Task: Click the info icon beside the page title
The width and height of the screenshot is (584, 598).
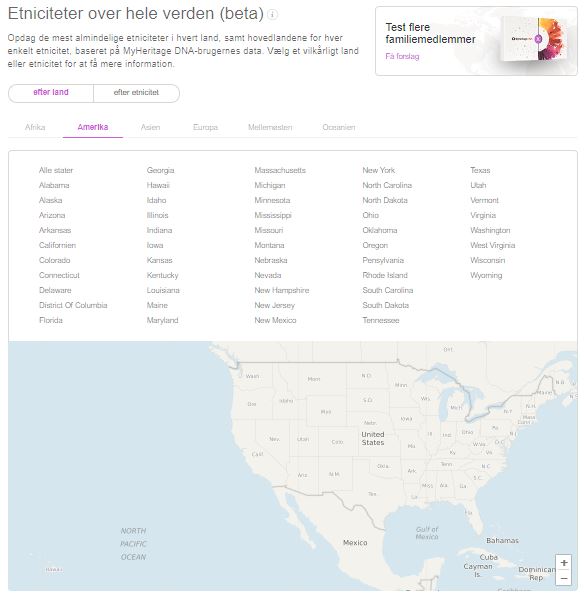Action: pos(272,14)
